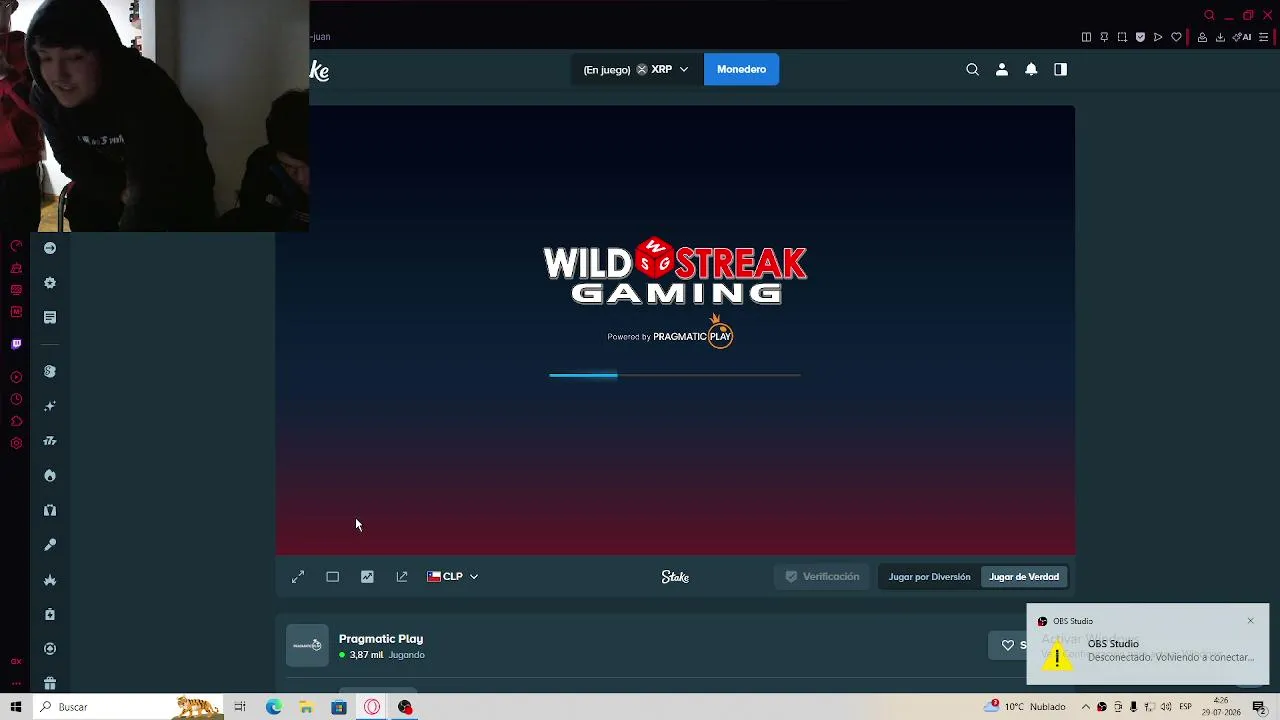The height and width of the screenshot is (720, 1280).
Task: Open the poker chip sidebar icon
Action: (50, 649)
